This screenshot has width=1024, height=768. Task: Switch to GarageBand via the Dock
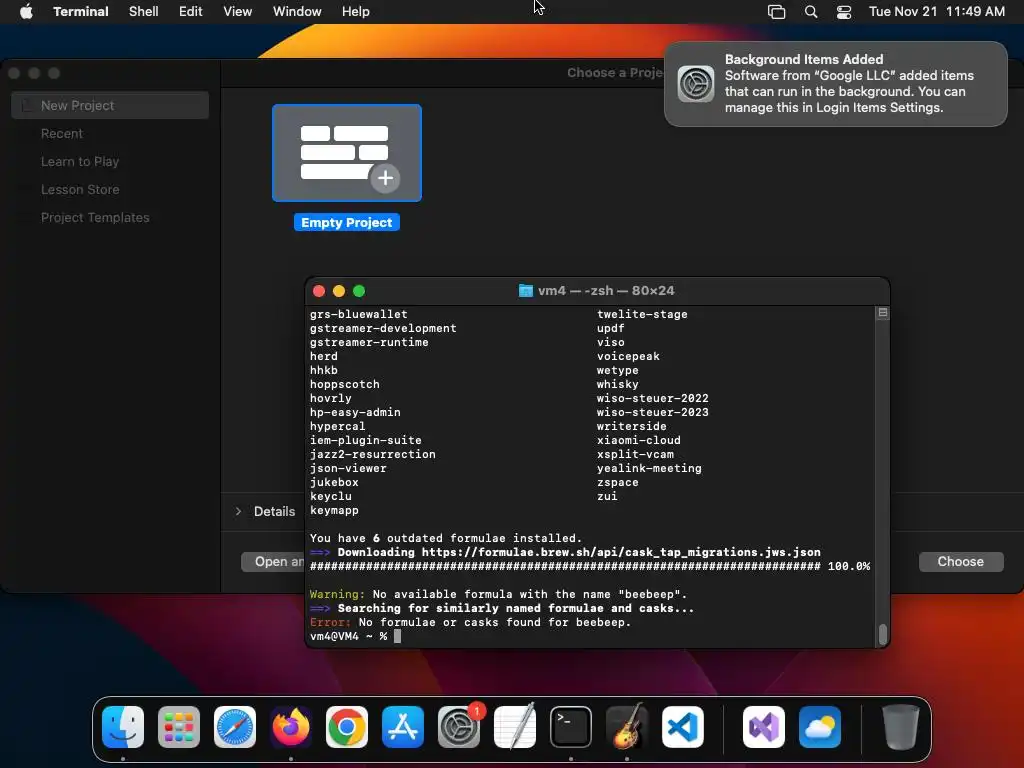tap(627, 727)
